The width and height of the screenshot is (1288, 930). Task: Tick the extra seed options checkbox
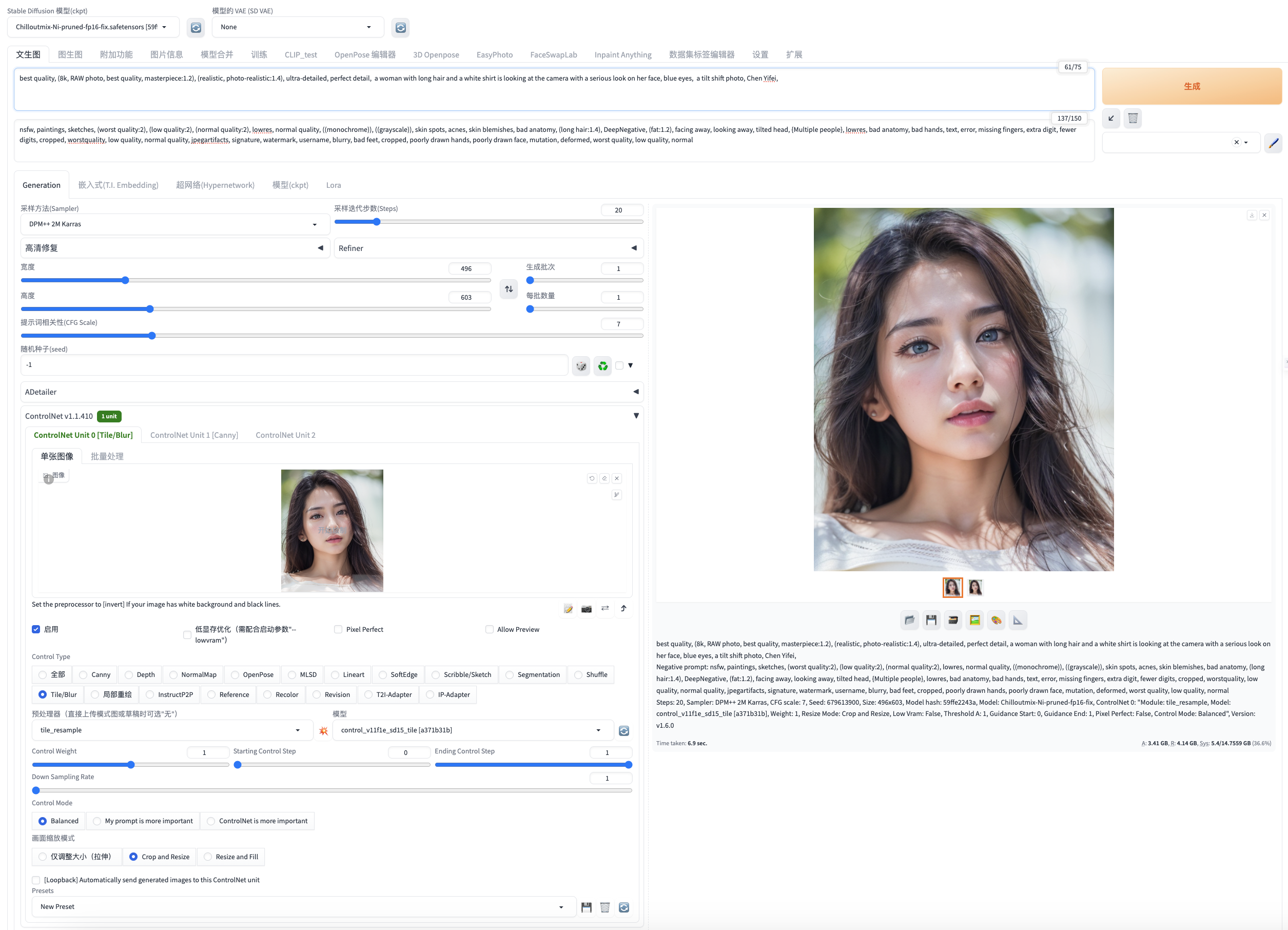[x=619, y=365]
